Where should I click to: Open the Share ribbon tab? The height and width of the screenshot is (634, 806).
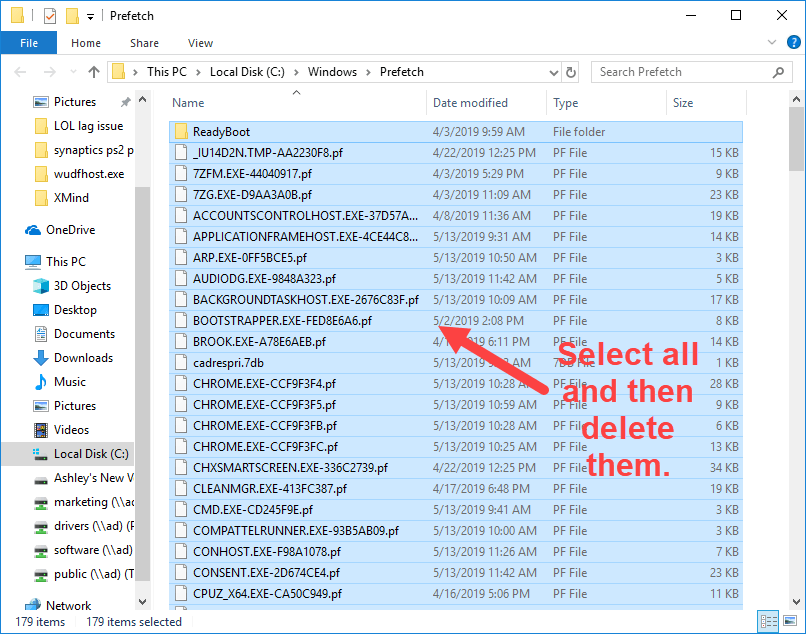[x=144, y=43]
